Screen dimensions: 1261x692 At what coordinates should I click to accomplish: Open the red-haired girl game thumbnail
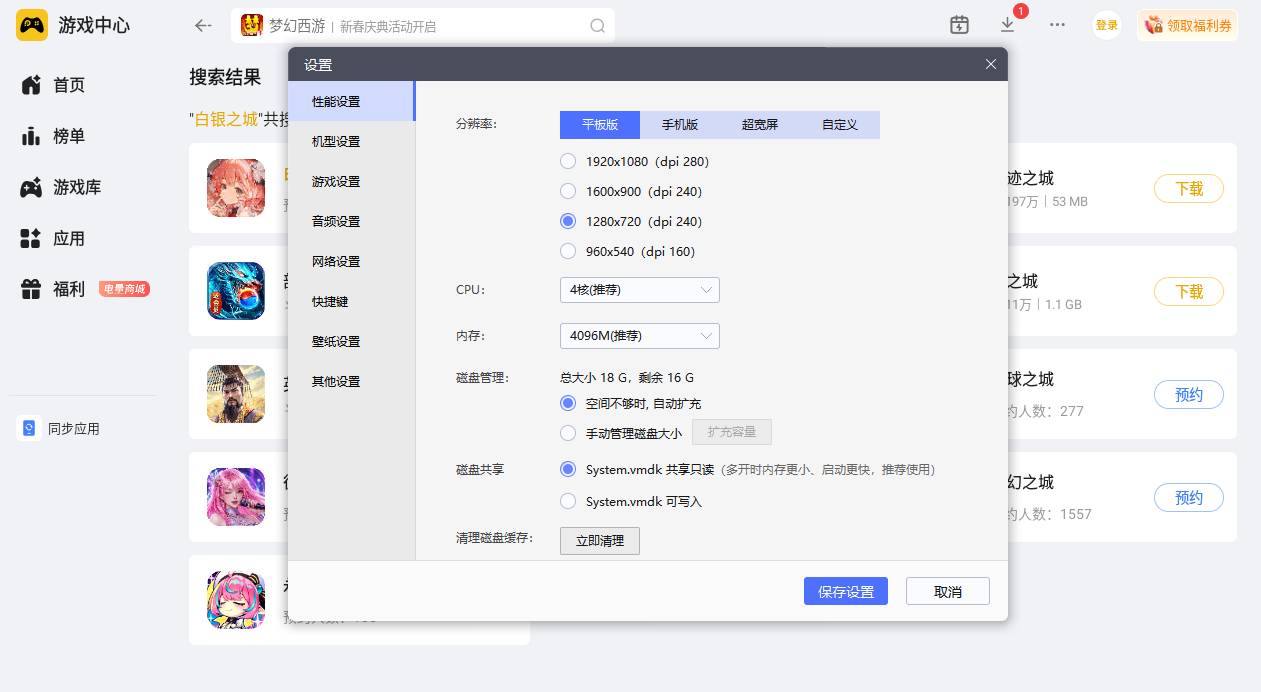click(x=236, y=188)
